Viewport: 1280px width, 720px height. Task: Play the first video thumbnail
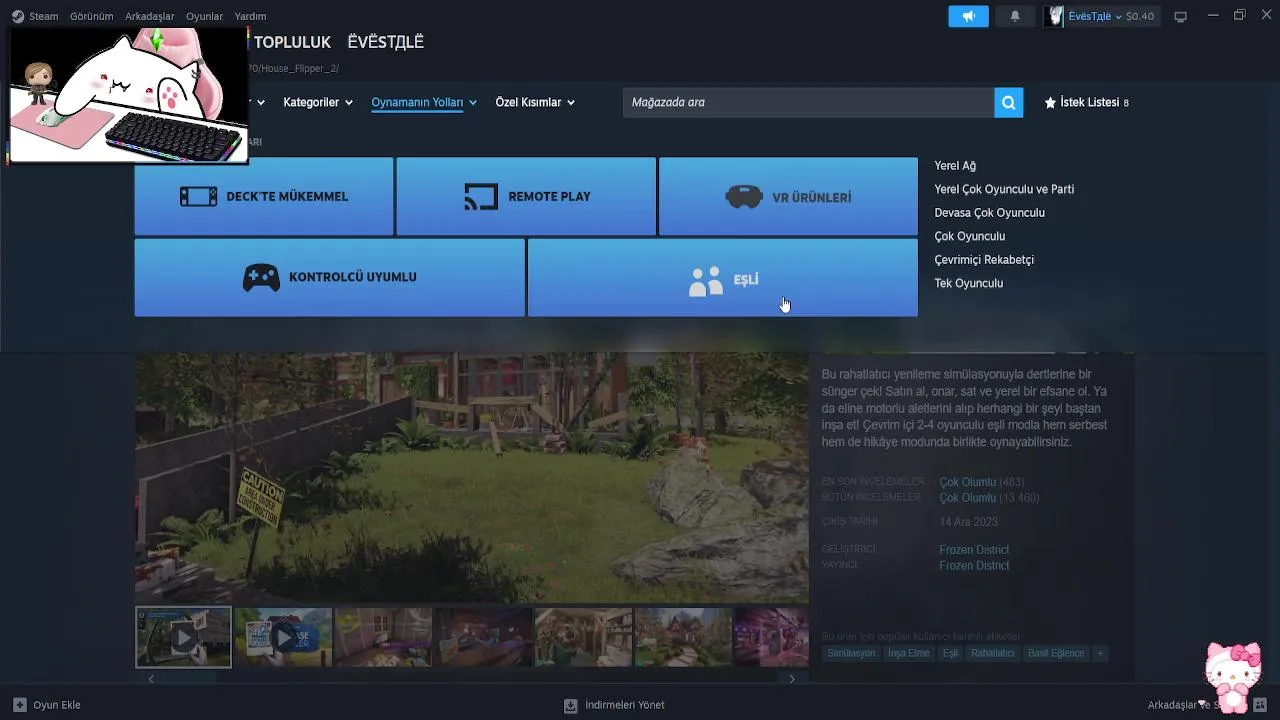[183, 637]
